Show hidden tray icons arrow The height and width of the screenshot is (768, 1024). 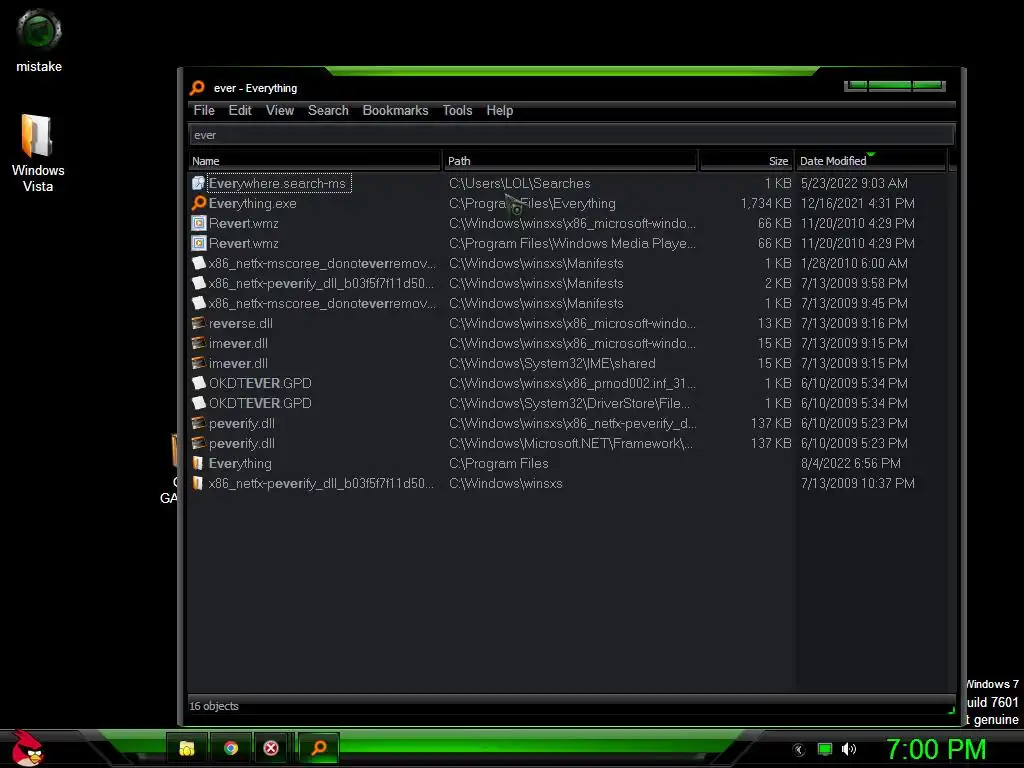(799, 750)
